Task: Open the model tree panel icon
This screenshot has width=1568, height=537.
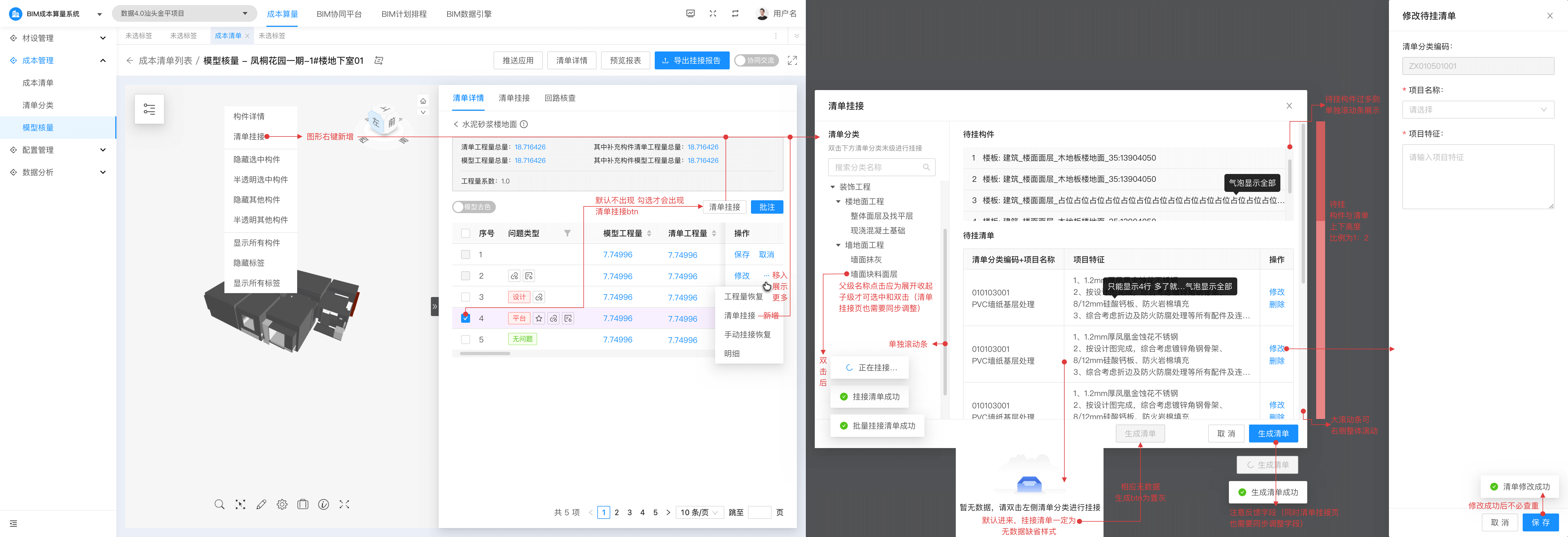Action: click(x=149, y=109)
